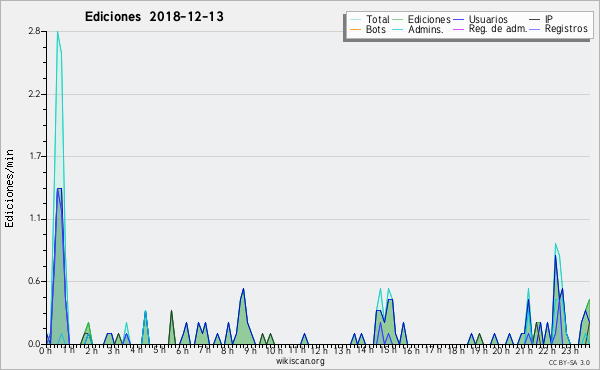Click the 'Ediciones' legend label
Screen dimensions: 600x370
click(429, 19)
